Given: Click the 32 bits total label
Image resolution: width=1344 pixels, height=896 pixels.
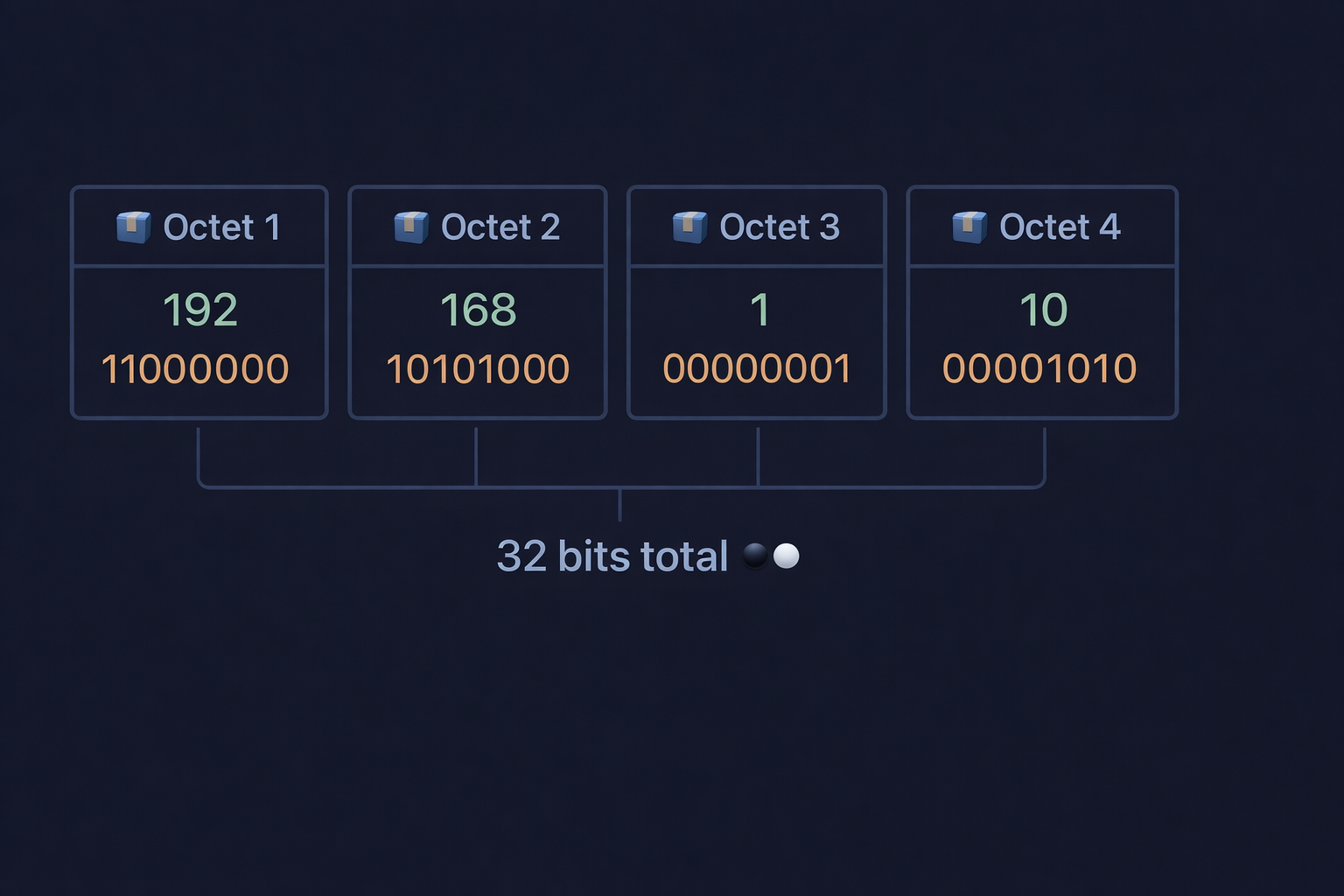Looking at the screenshot, I should 612,556.
